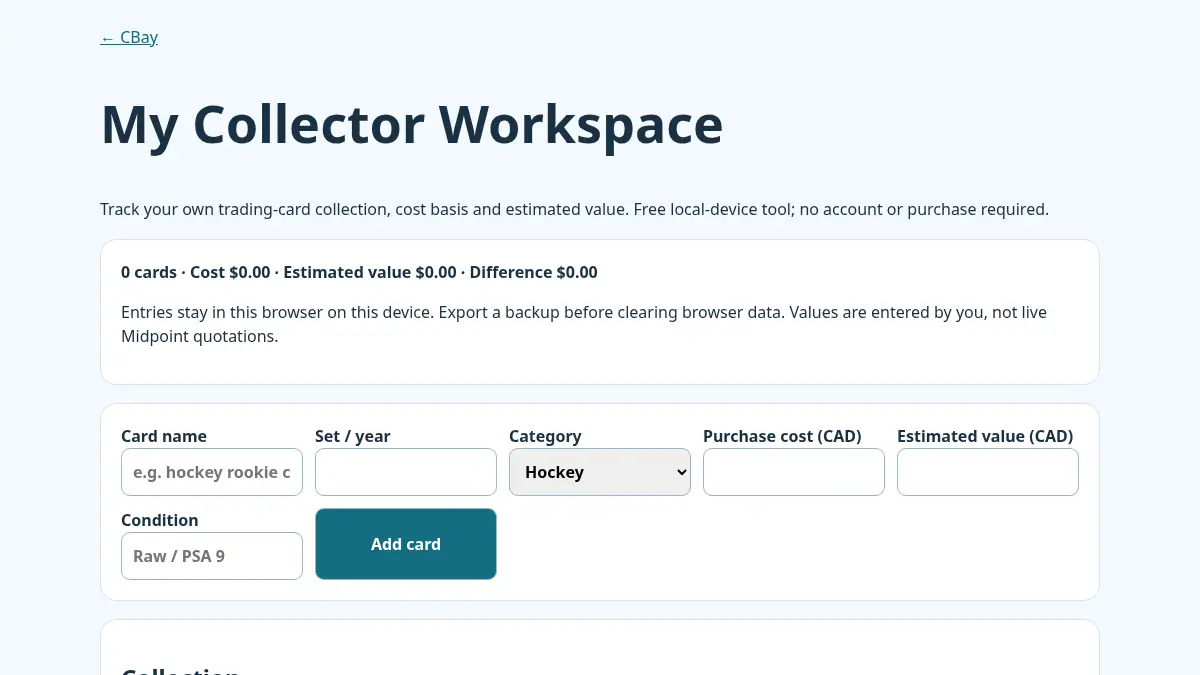This screenshot has width=1200, height=675.
Task: Click the Condition label
Action: 159,520
